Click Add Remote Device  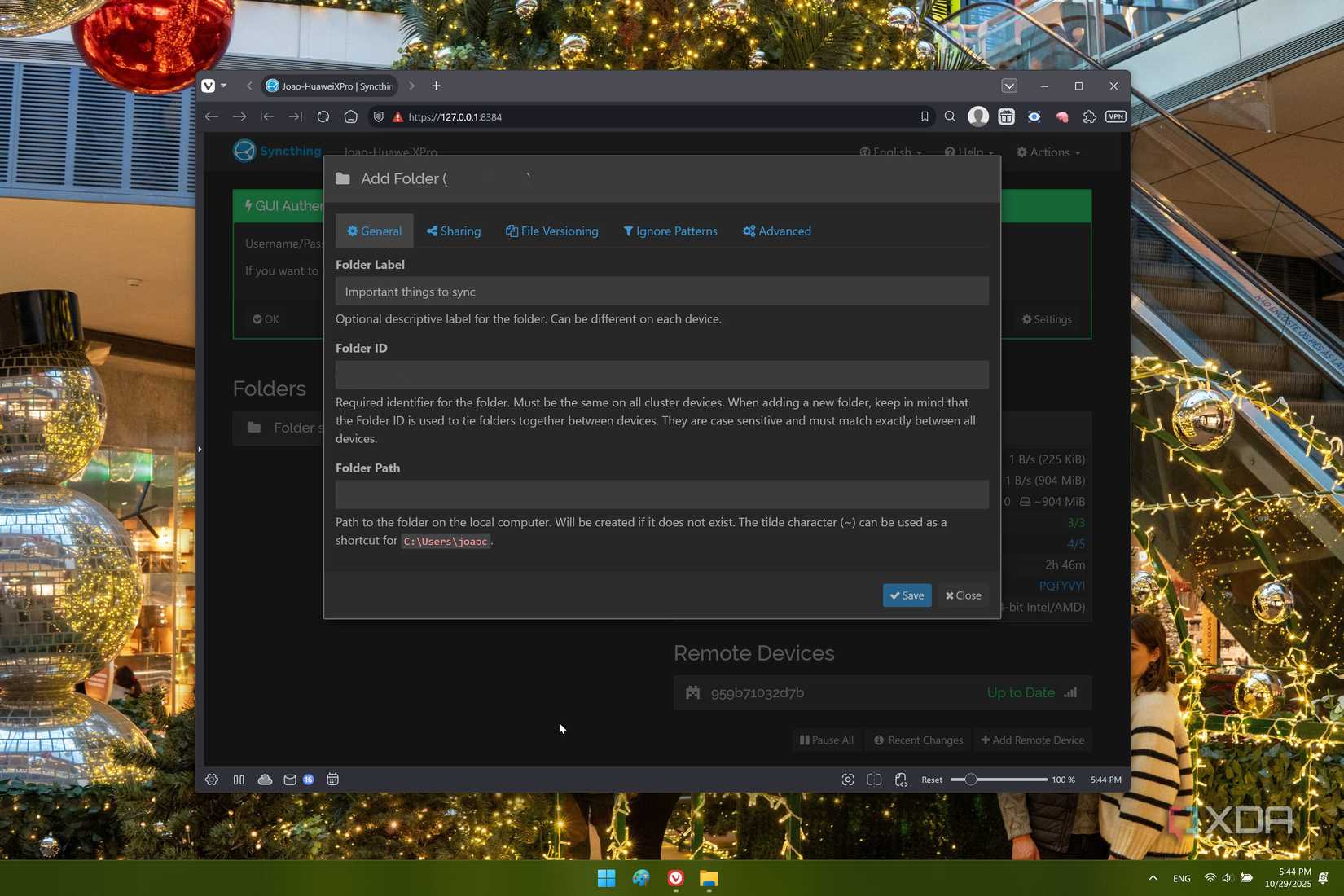1033,740
